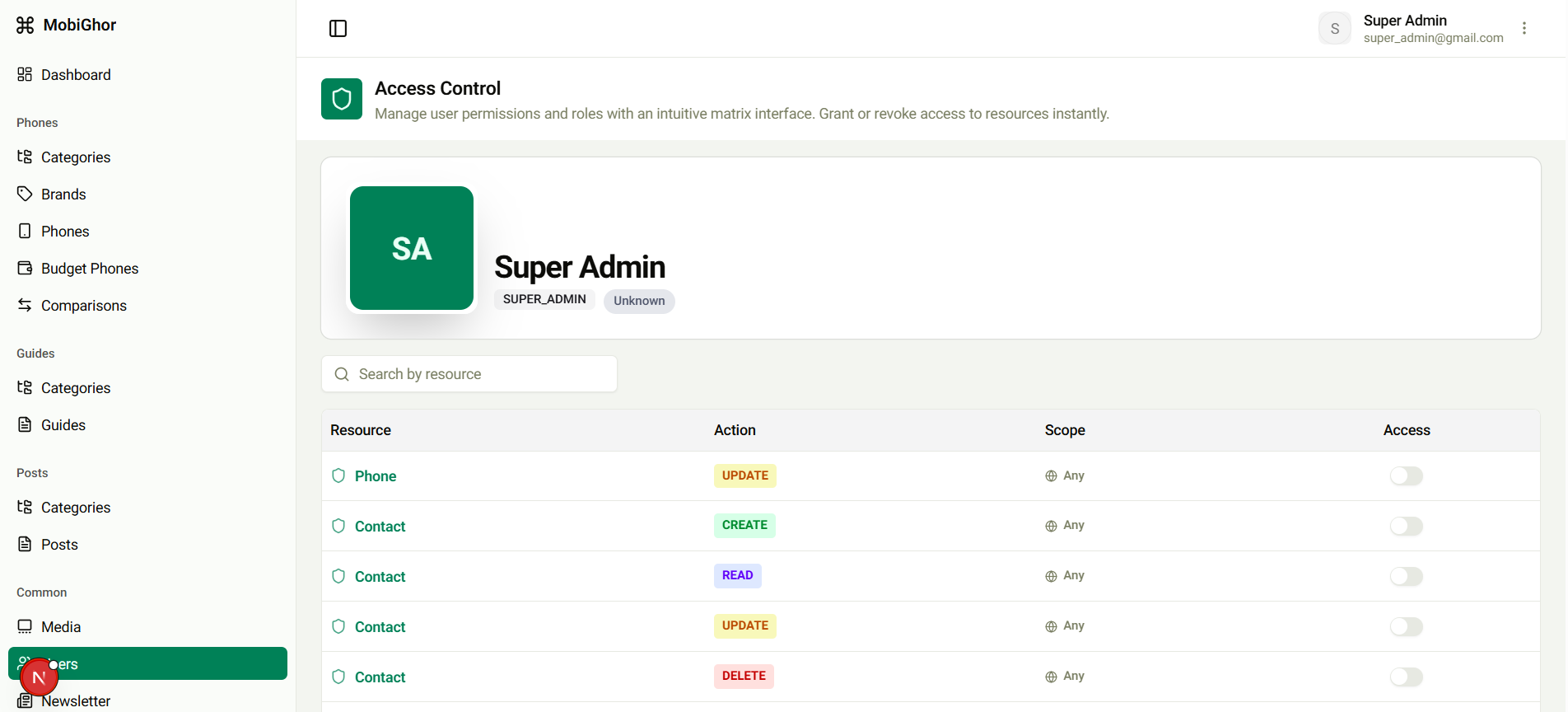Click the SUPER_ADMIN role badge

pyautogui.click(x=544, y=299)
